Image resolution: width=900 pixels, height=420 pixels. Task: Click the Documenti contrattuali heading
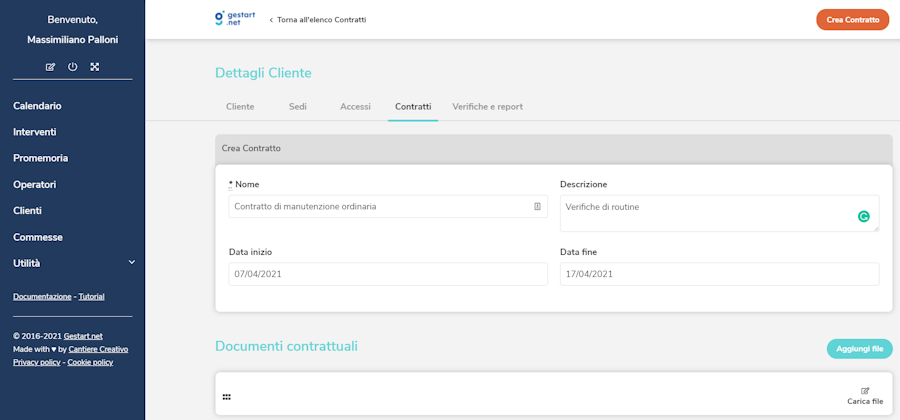click(286, 346)
